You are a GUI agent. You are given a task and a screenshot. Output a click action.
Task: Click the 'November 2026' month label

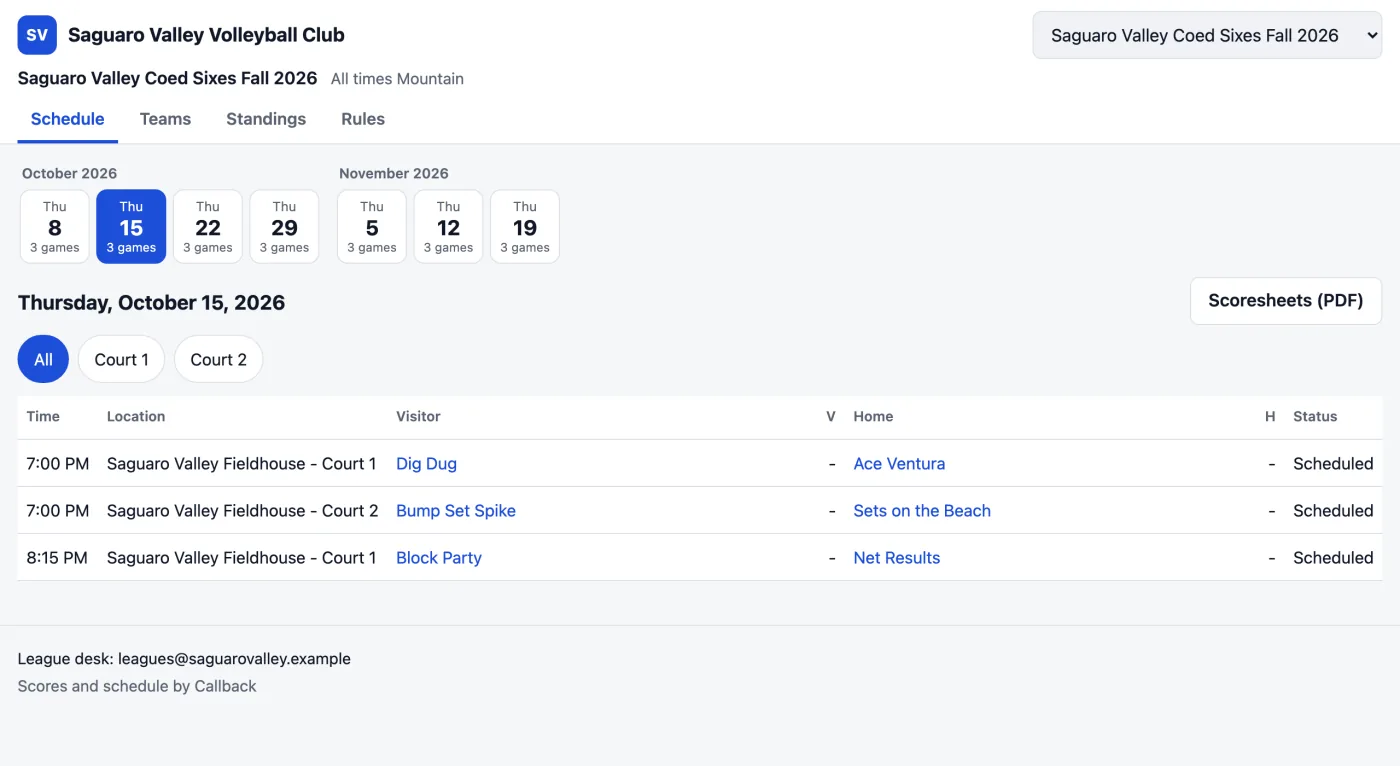[x=394, y=174]
